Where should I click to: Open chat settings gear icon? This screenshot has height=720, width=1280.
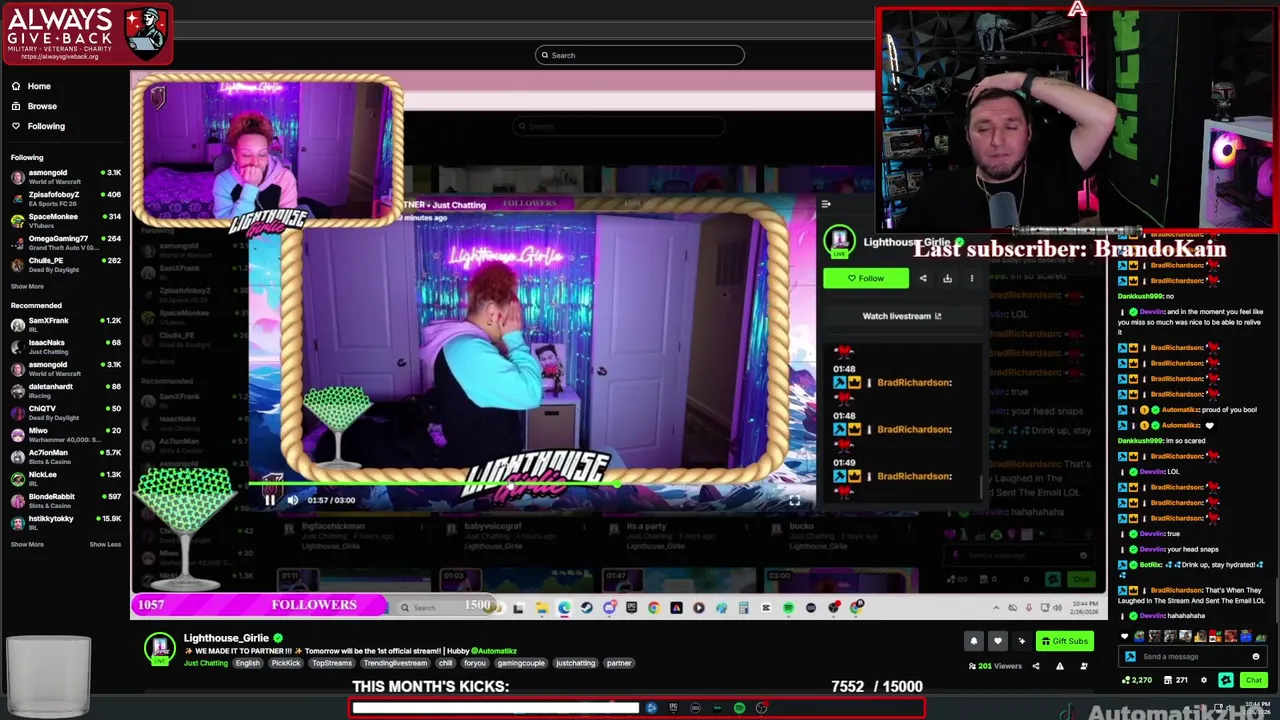1204,680
